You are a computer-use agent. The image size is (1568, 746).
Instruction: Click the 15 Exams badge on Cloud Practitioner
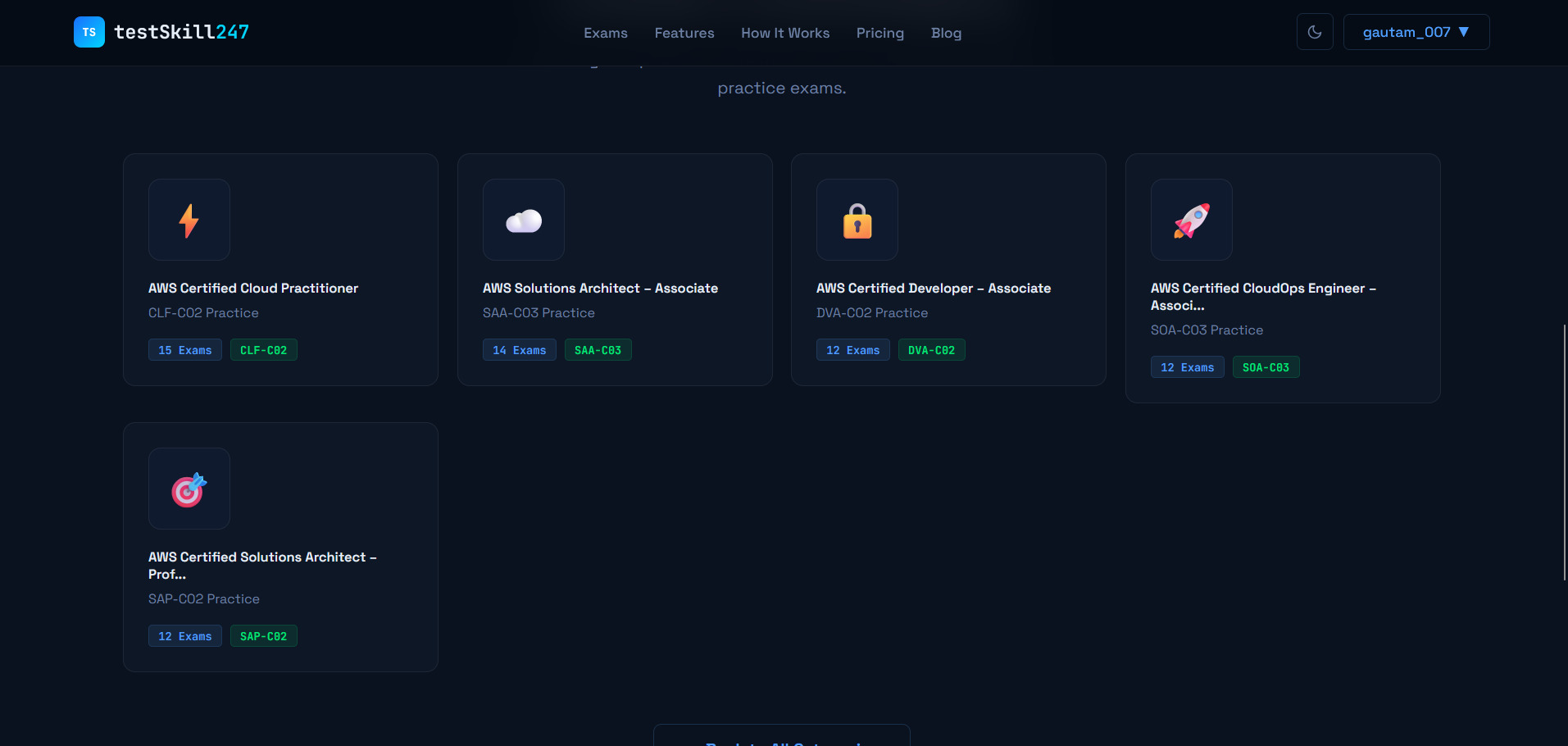(x=184, y=349)
